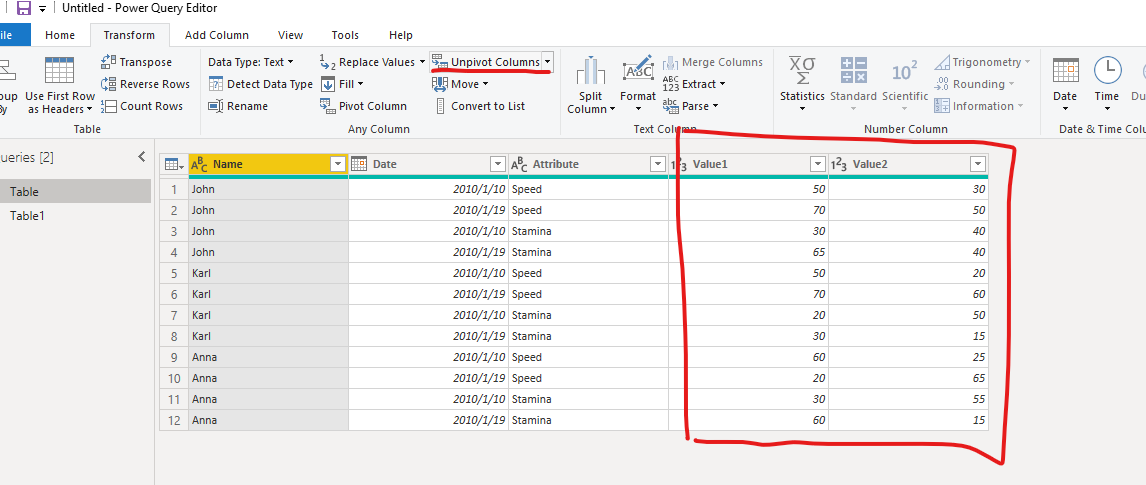Click Rename column button
Screen dimensions: 1146x485
point(238,106)
